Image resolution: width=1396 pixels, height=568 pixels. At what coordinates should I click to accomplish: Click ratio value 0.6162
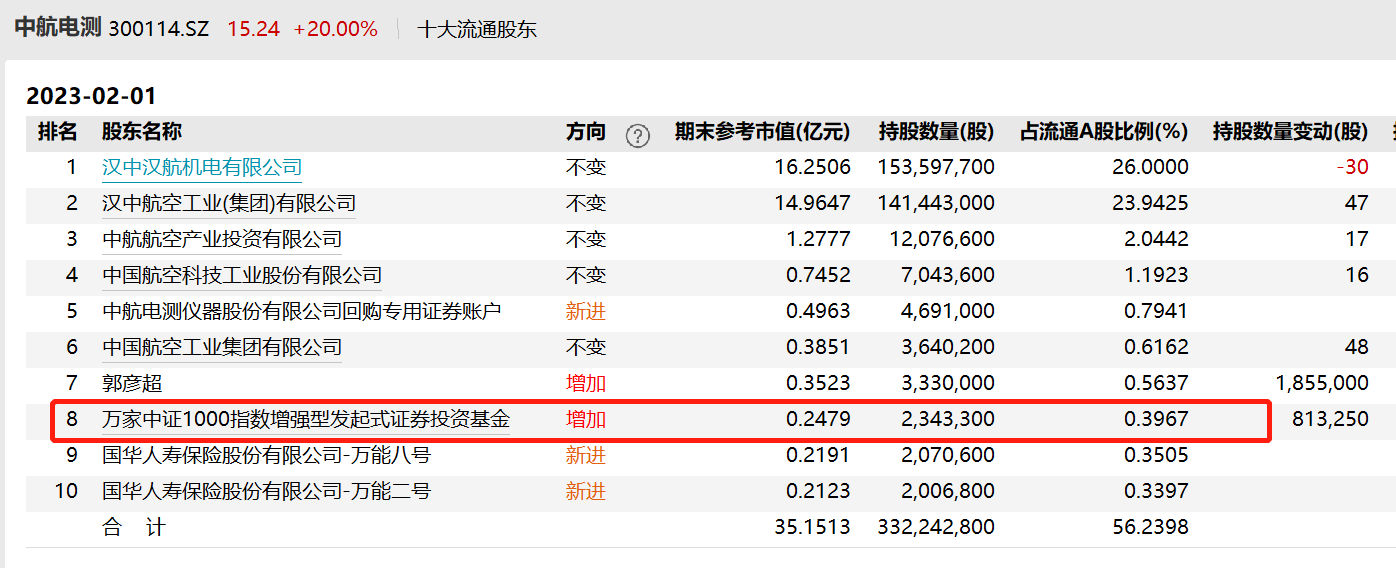[1157, 347]
